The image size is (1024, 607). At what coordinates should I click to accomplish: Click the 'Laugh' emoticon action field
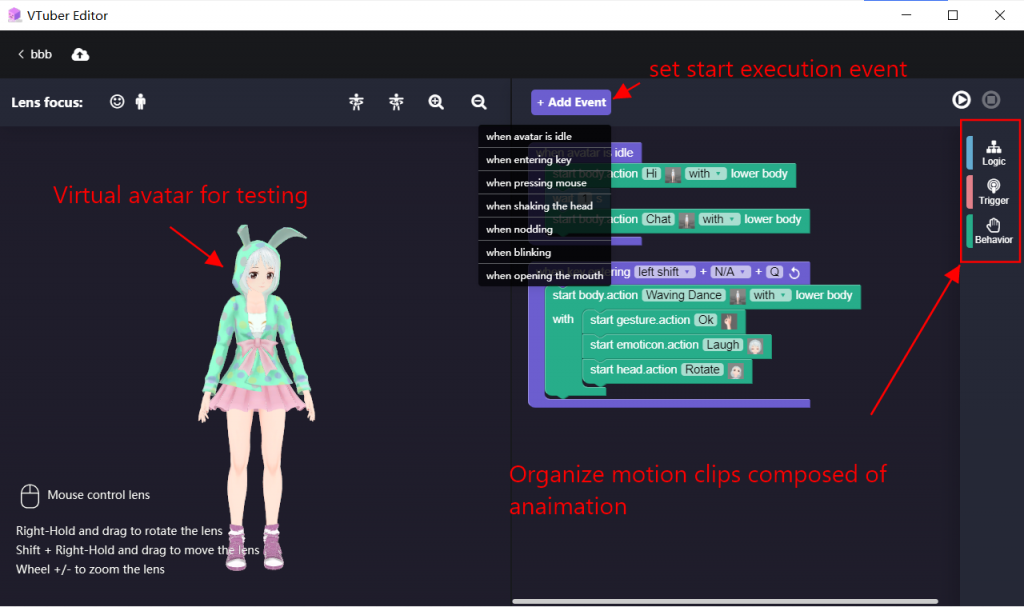(x=723, y=345)
